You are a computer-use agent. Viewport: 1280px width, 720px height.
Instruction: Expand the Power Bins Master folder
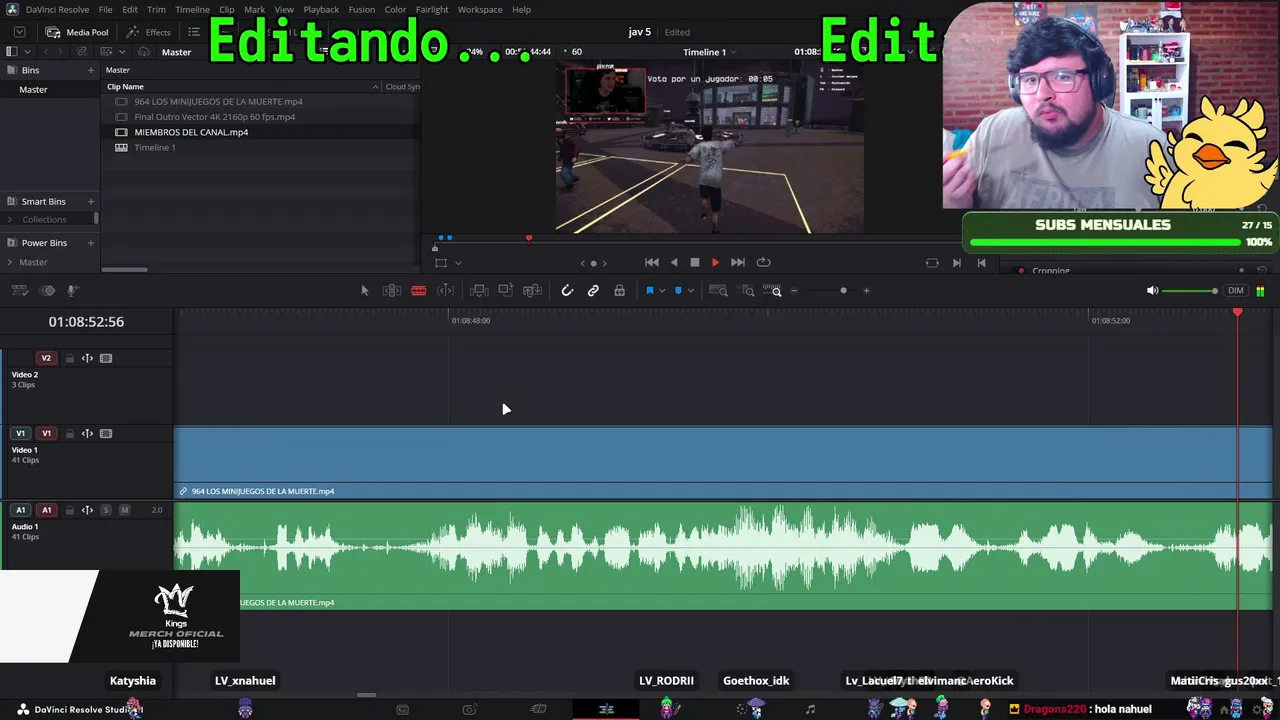point(10,262)
